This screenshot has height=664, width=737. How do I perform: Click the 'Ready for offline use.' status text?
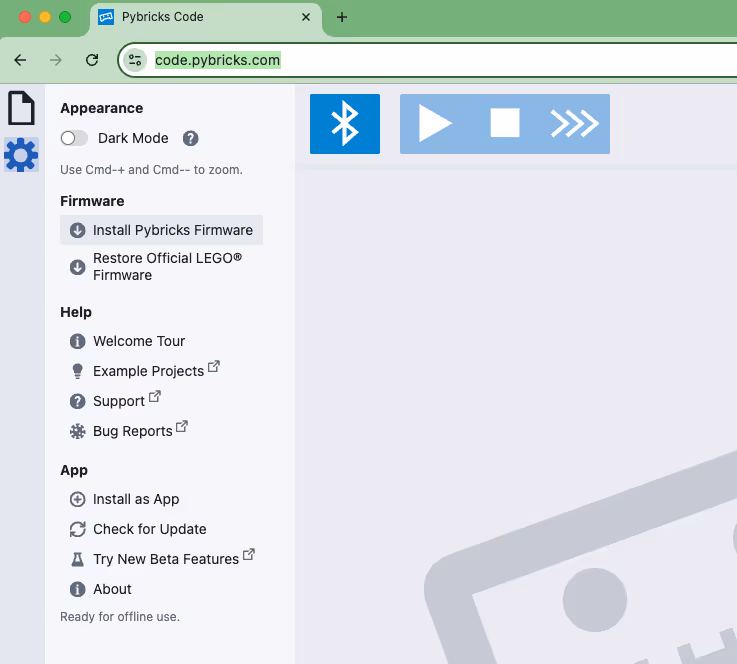click(x=120, y=617)
